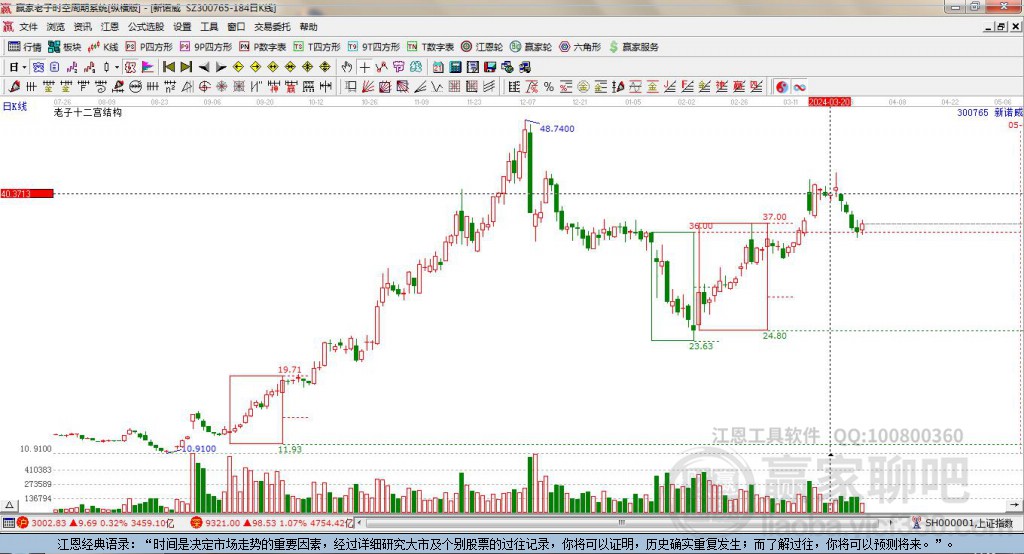This screenshot has width=1024, height=554.
Task: Open the red-blue taiji yin-yang tool
Action: pyautogui.click(x=781, y=87)
